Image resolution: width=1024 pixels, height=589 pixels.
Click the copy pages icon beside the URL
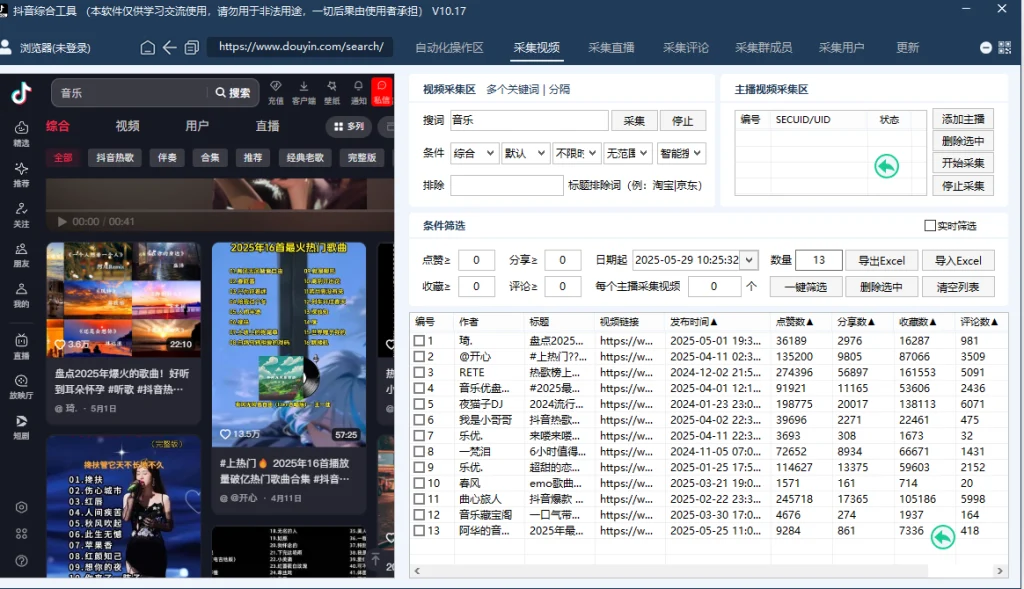[x=191, y=48]
